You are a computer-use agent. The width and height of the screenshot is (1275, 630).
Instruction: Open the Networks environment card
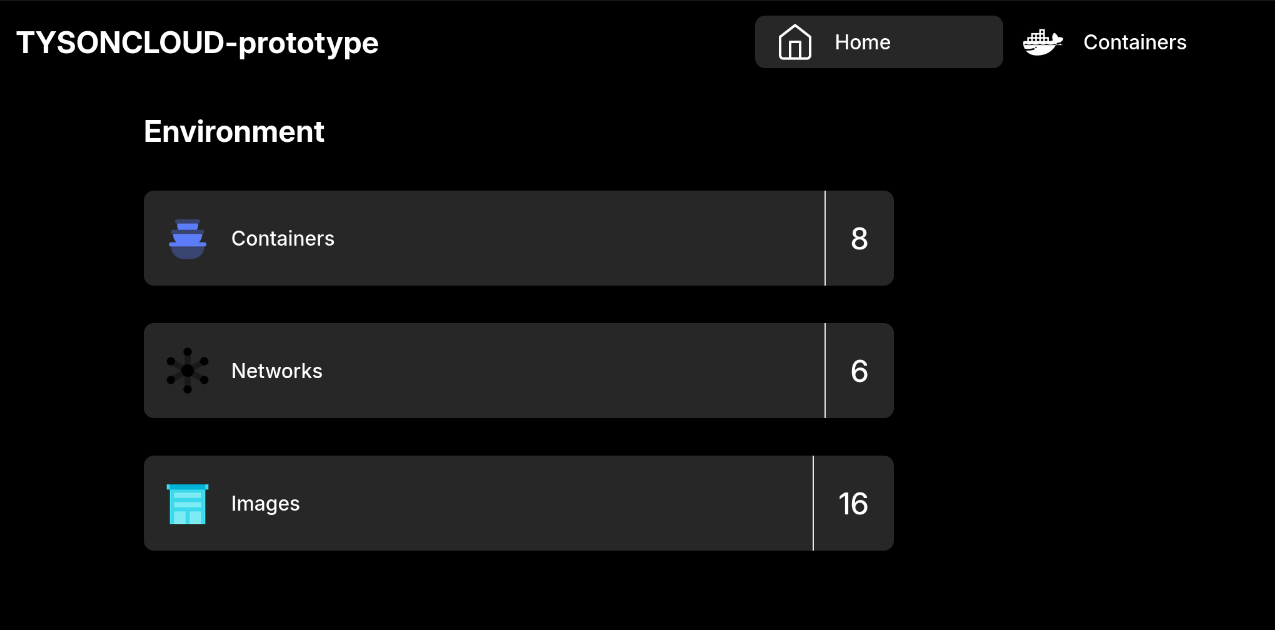click(x=519, y=370)
